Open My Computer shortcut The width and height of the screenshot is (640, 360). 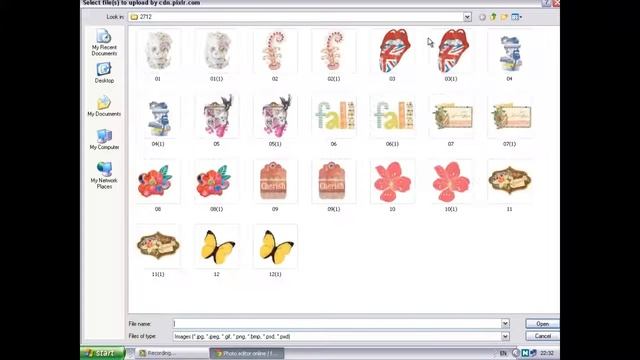[104, 139]
